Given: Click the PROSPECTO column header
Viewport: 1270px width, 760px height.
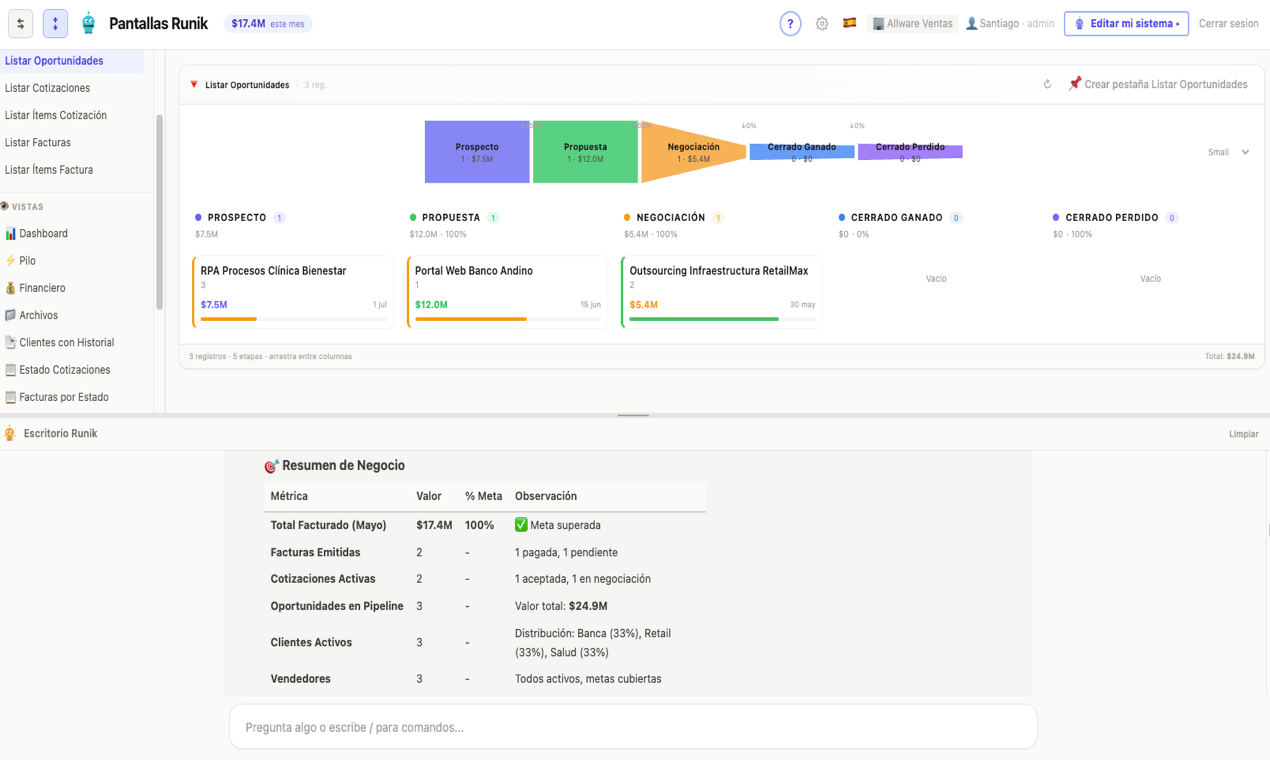Looking at the screenshot, I should coord(237,218).
